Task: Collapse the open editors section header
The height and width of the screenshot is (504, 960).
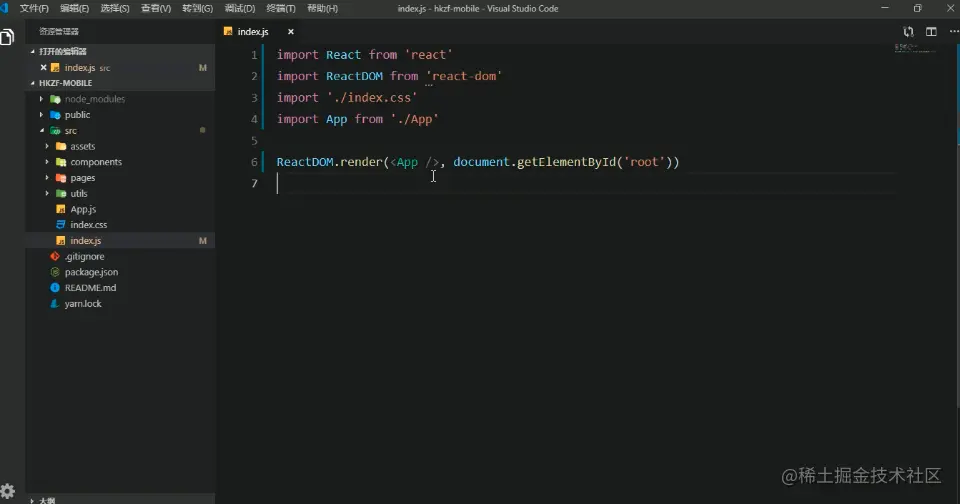Action: click(x=120, y=52)
